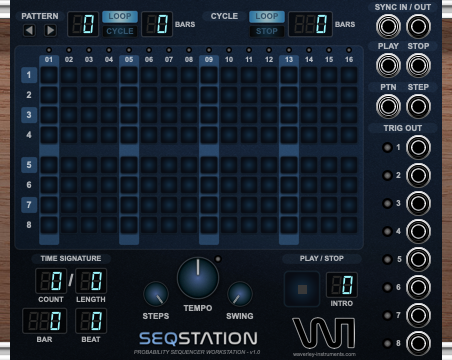This screenshot has width=452, height=360.
Task: Click the STEPS knob
Action: coord(156,294)
